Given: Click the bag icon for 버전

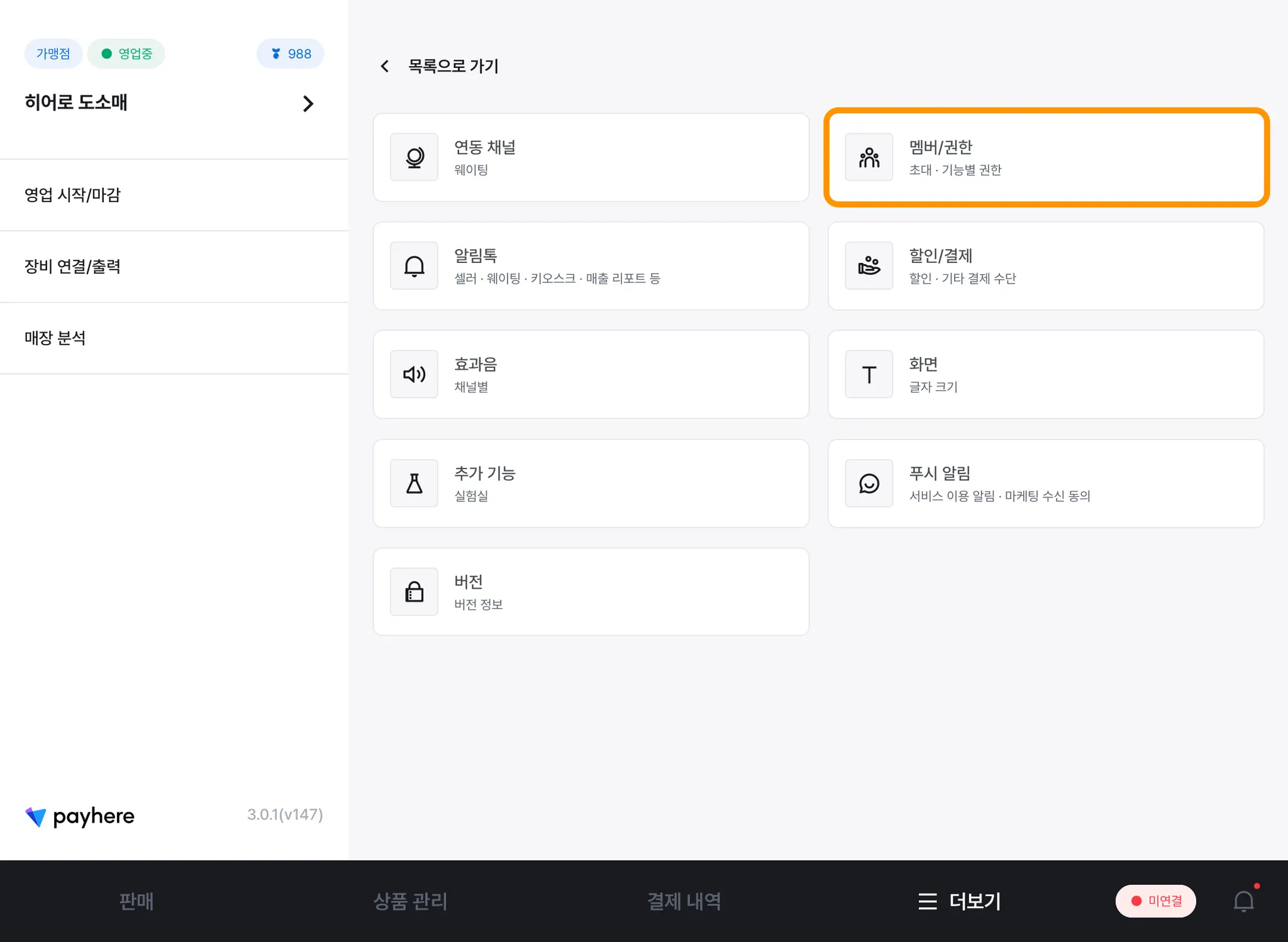Looking at the screenshot, I should point(414,592).
